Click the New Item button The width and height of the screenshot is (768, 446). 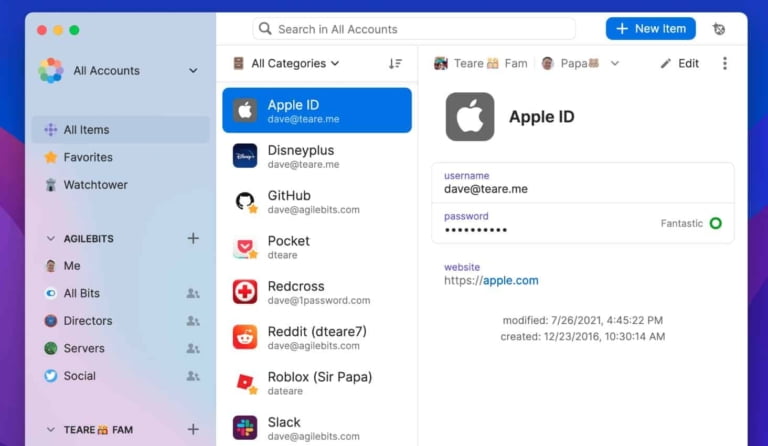[650, 29]
